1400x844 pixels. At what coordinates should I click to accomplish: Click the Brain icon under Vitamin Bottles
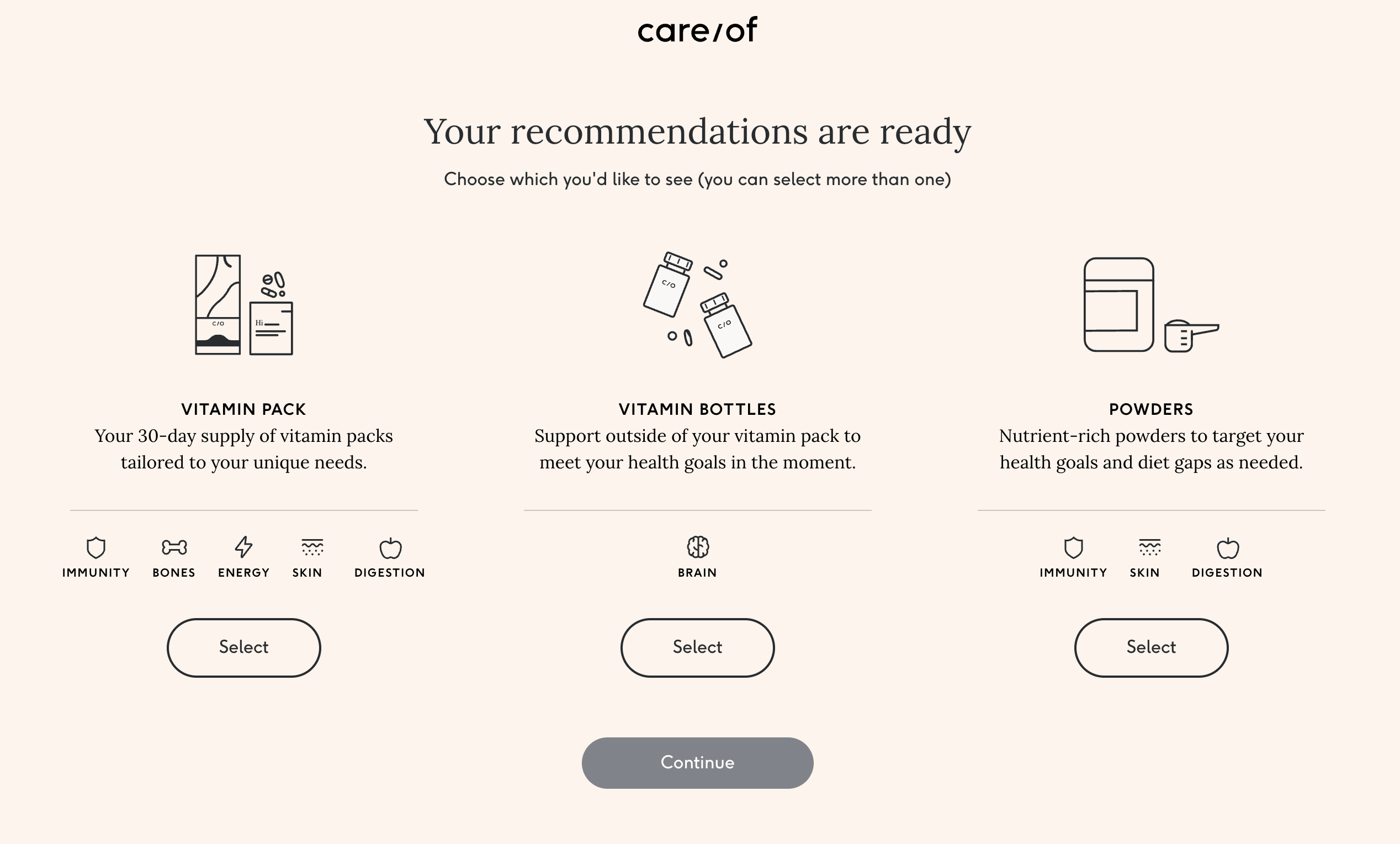coord(697,546)
